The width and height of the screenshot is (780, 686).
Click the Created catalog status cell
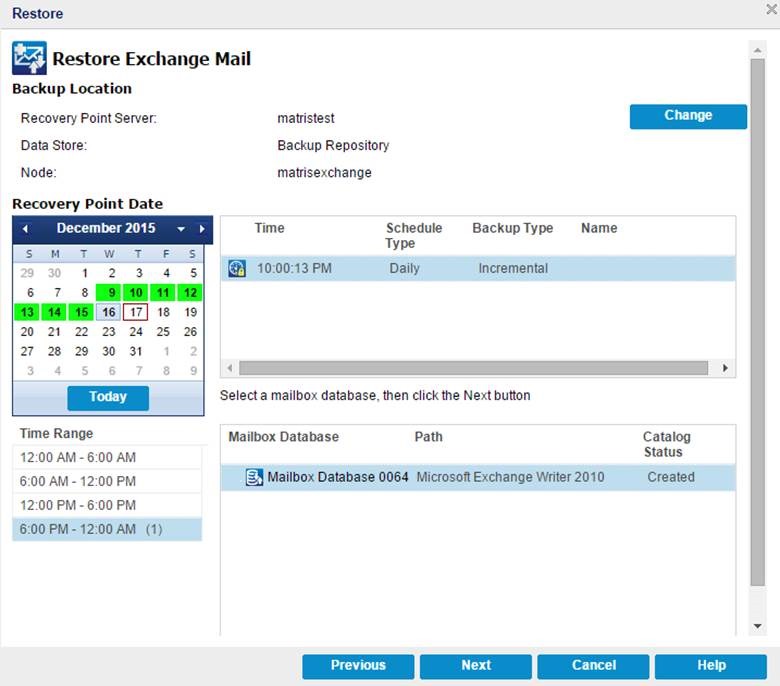(671, 477)
